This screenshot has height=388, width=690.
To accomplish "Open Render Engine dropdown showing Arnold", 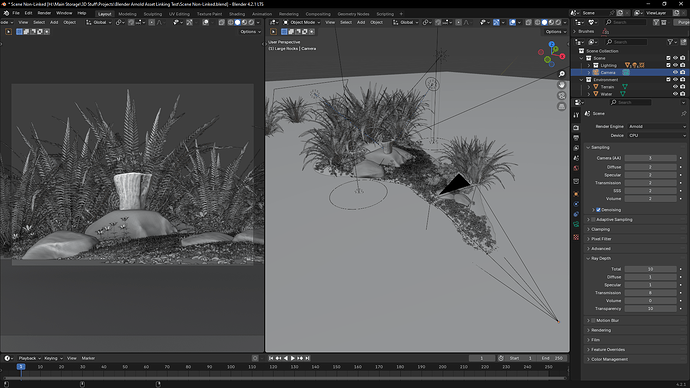I will click(657, 126).
